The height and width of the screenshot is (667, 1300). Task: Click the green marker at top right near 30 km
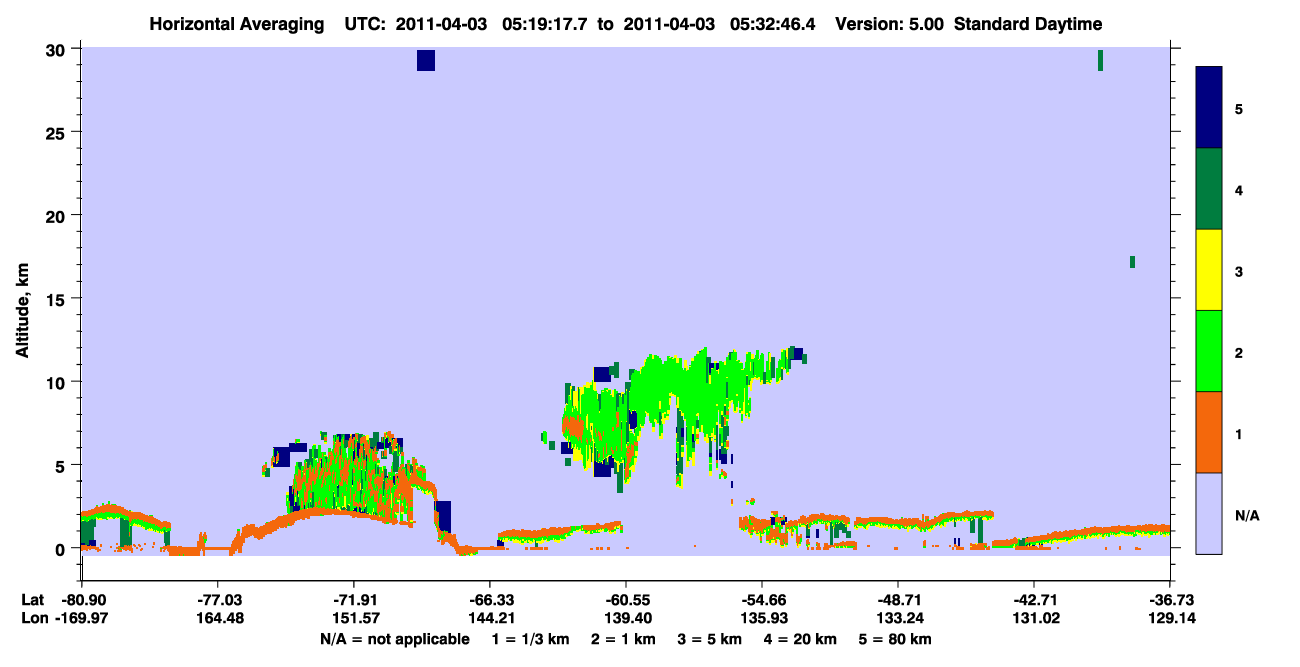[1100, 60]
